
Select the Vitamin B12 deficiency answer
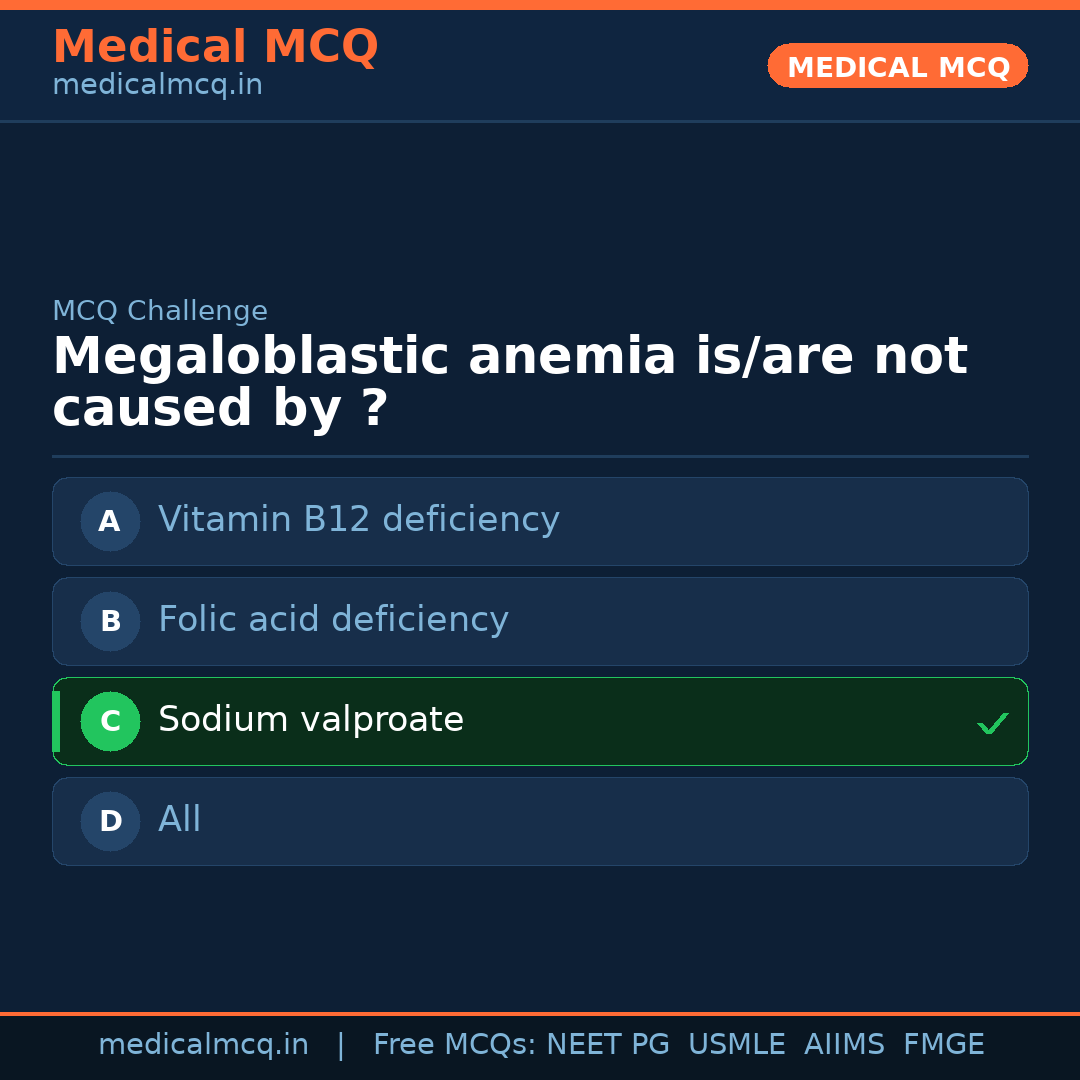coord(358,520)
